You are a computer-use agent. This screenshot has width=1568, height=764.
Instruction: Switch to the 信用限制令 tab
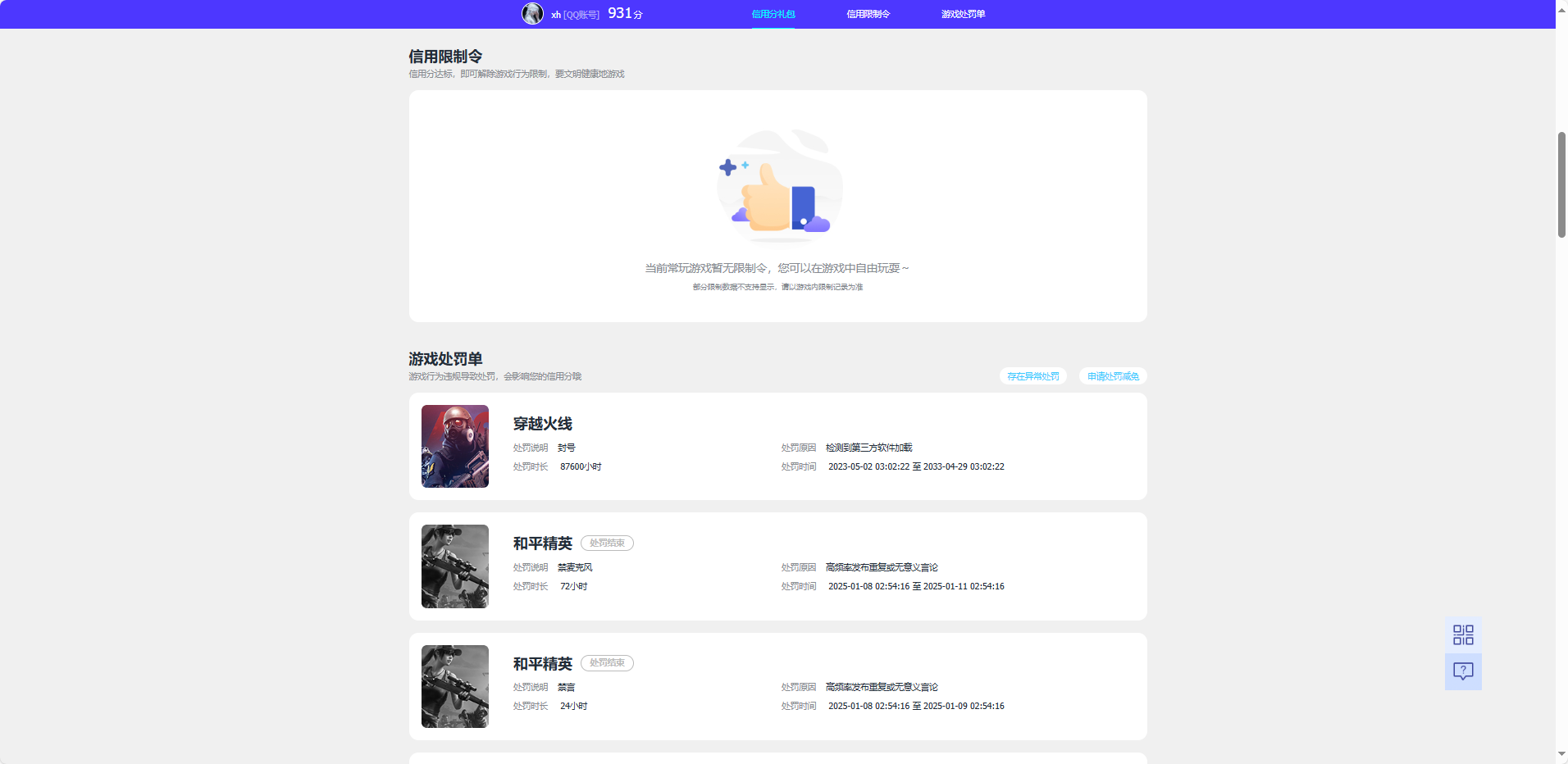click(868, 13)
